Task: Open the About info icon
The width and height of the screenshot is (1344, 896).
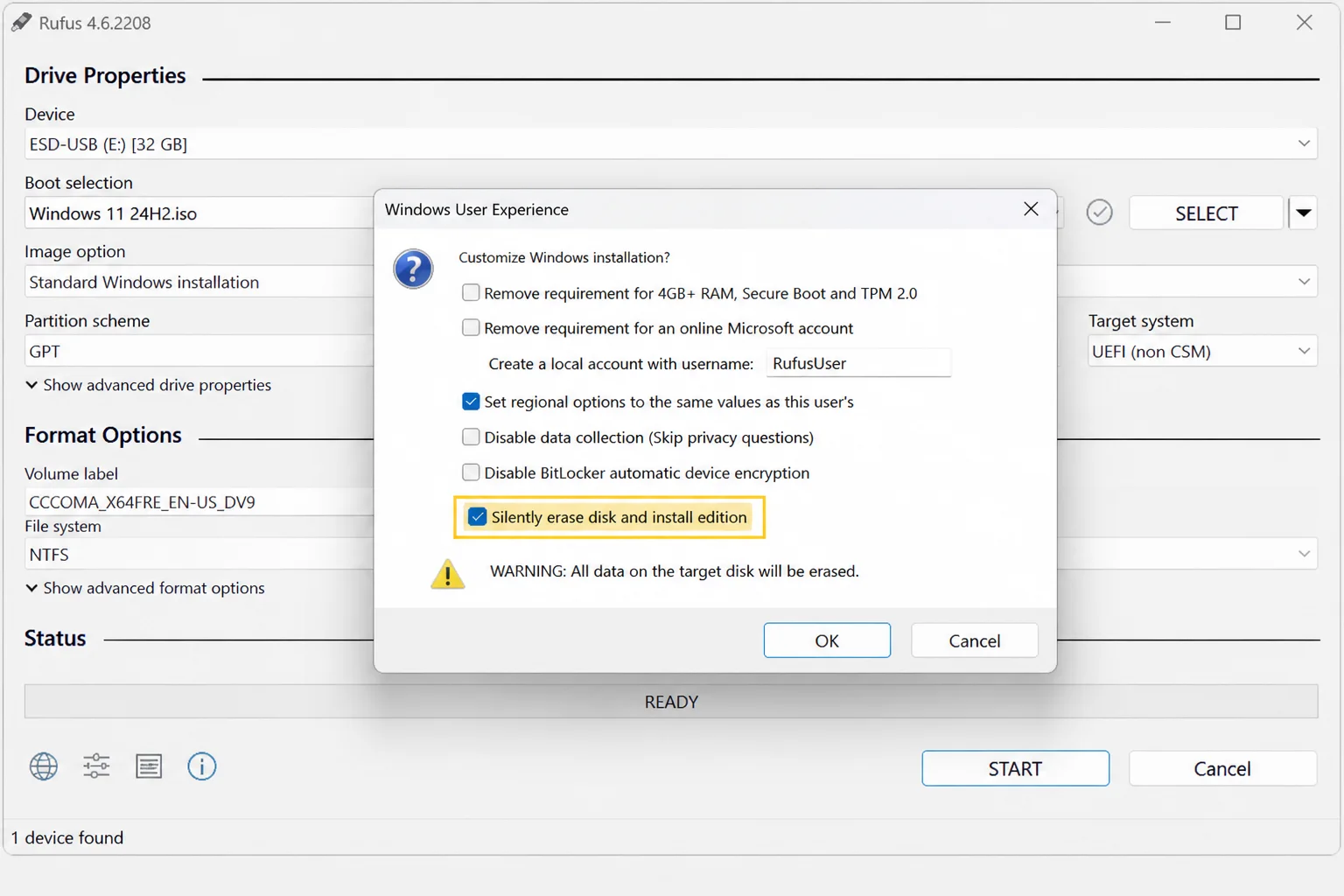Action: [x=202, y=766]
